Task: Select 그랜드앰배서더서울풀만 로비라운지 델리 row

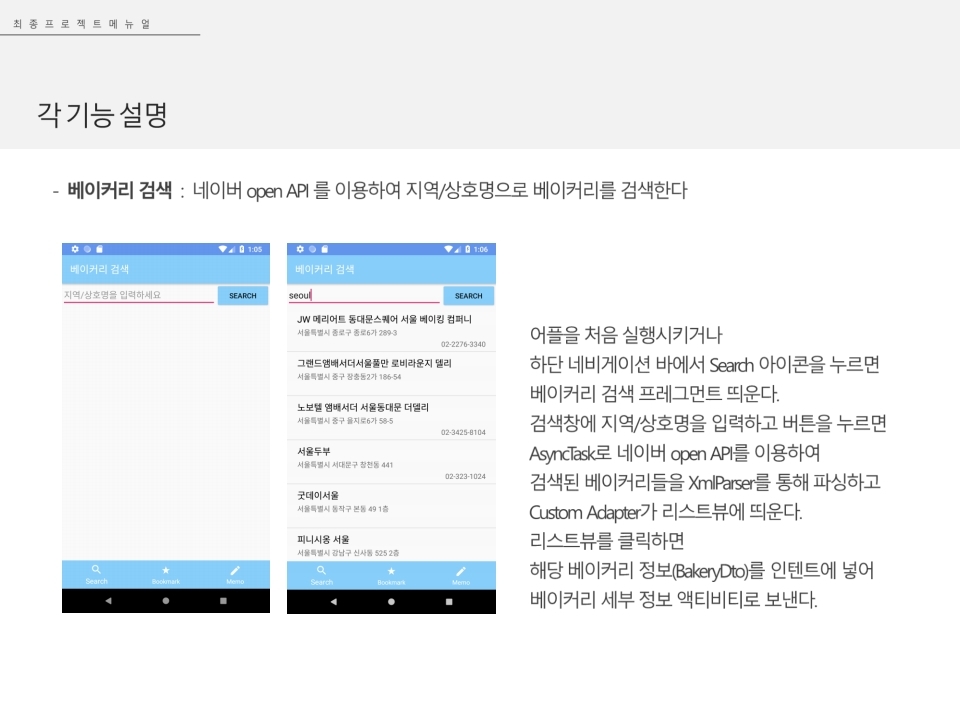Action: coord(391,373)
